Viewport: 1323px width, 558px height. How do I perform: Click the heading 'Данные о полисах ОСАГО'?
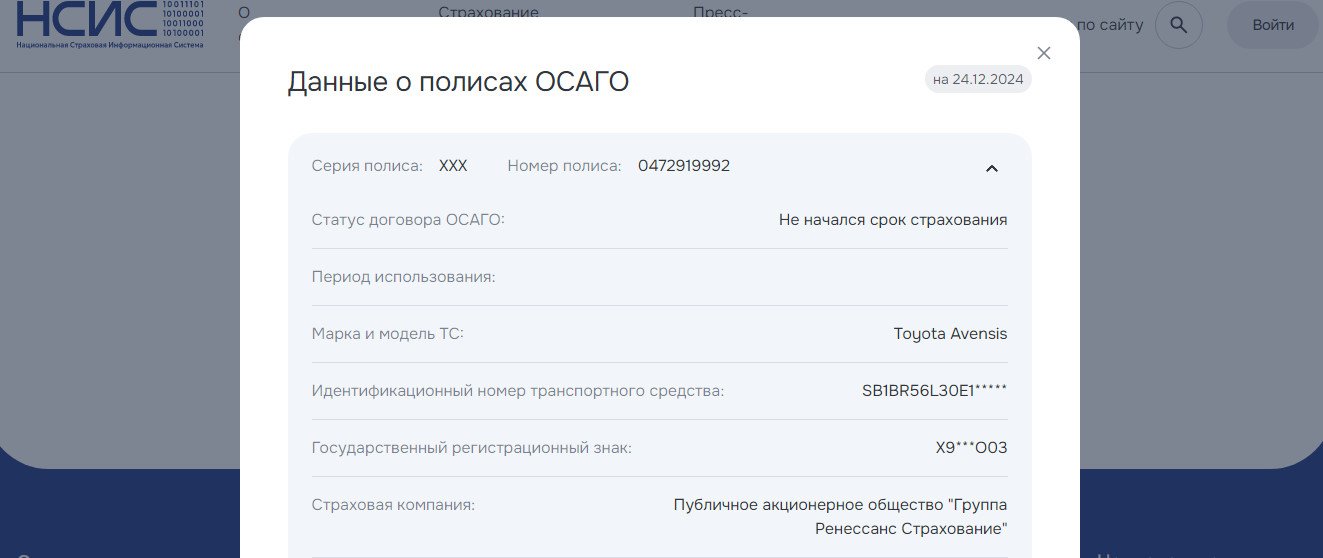click(458, 81)
